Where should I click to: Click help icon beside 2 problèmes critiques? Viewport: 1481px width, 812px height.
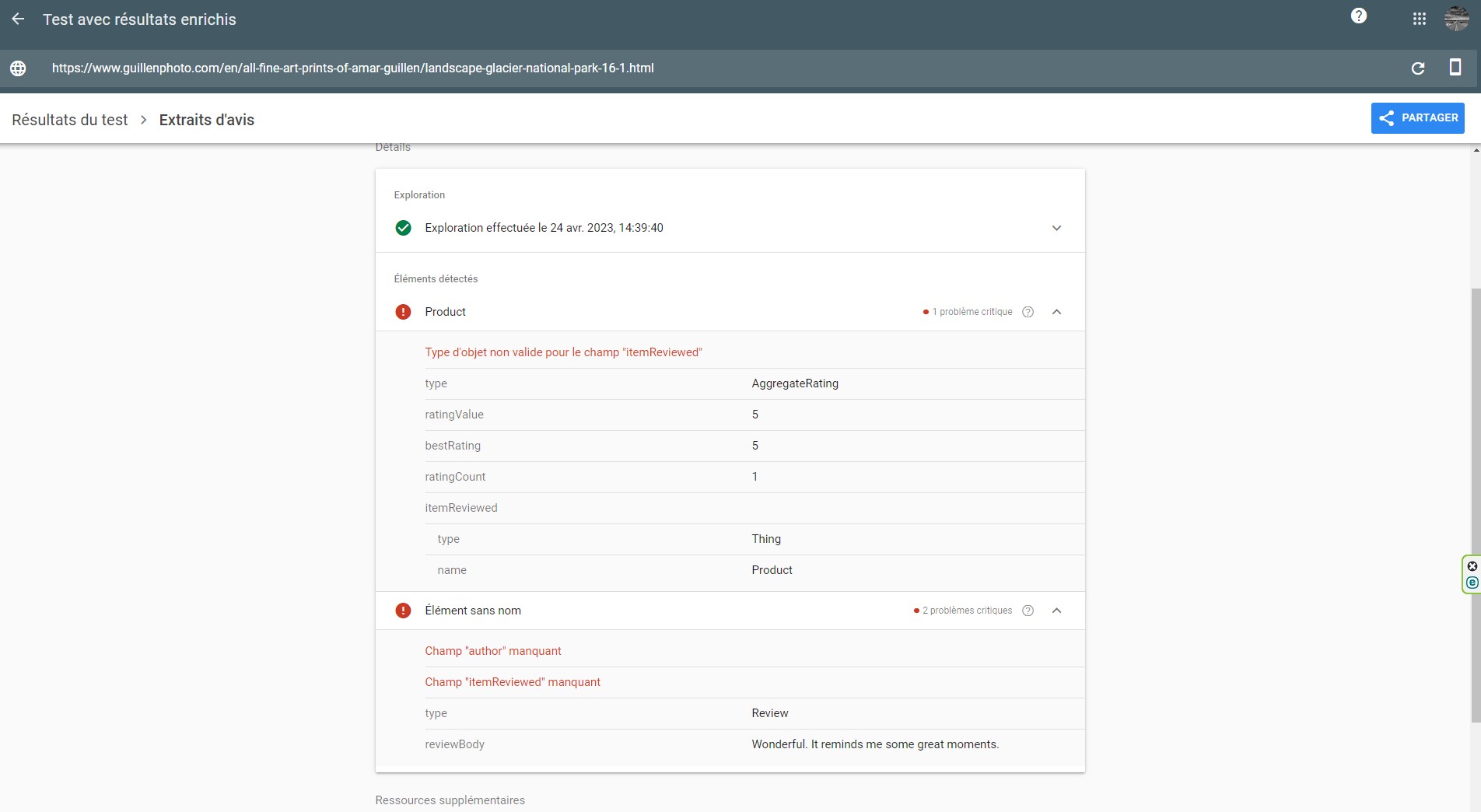pos(1028,611)
